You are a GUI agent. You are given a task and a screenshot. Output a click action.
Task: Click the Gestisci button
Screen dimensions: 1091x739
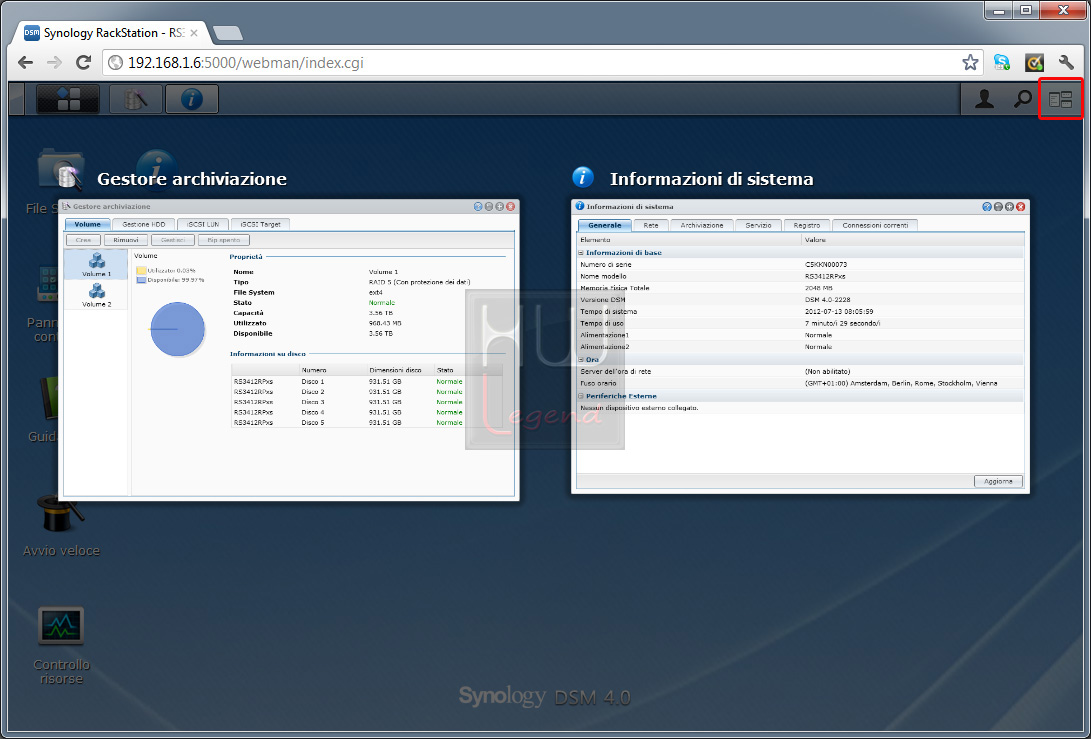(x=173, y=240)
